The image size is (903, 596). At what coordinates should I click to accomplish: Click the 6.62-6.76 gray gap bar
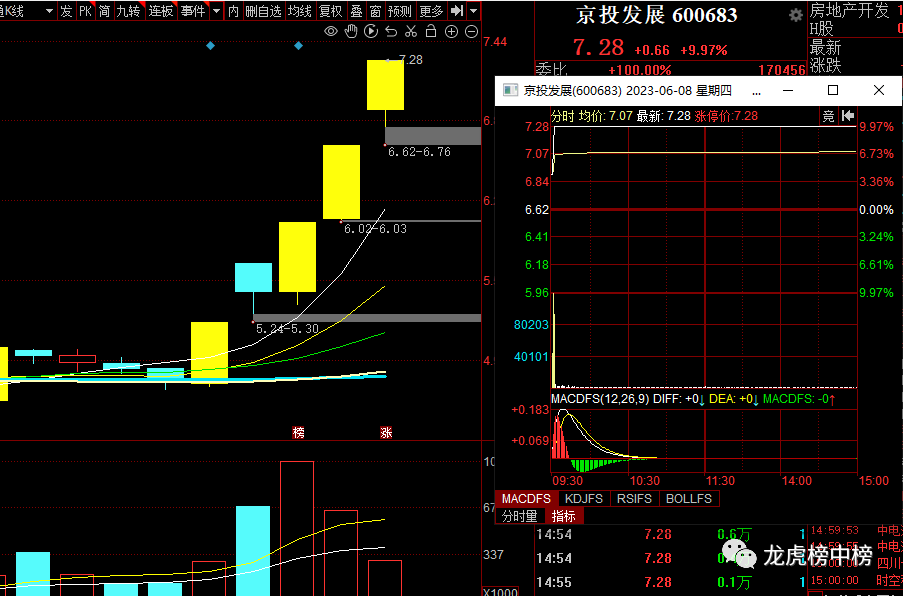pos(432,136)
